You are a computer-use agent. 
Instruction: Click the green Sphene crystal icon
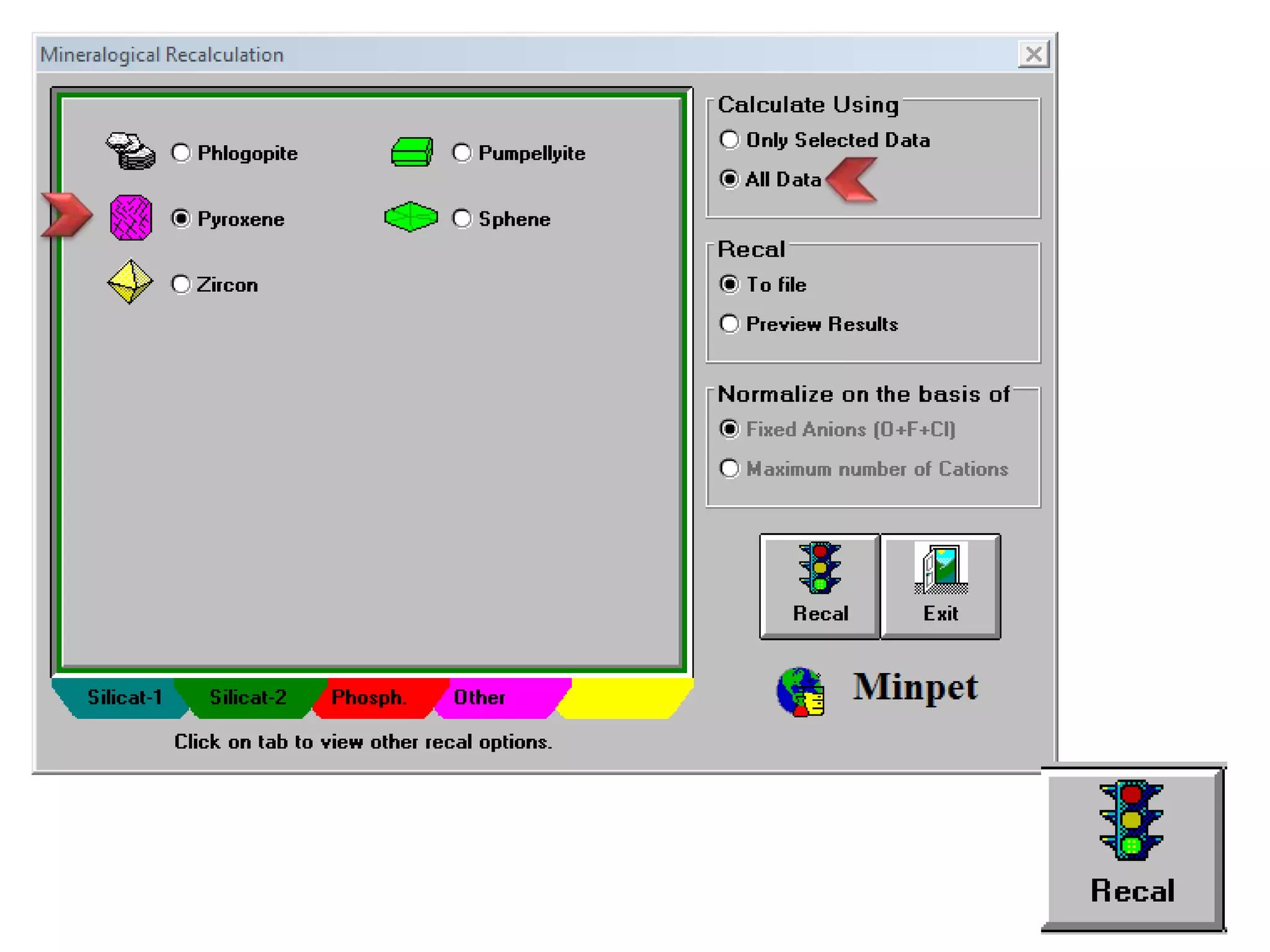(x=411, y=217)
